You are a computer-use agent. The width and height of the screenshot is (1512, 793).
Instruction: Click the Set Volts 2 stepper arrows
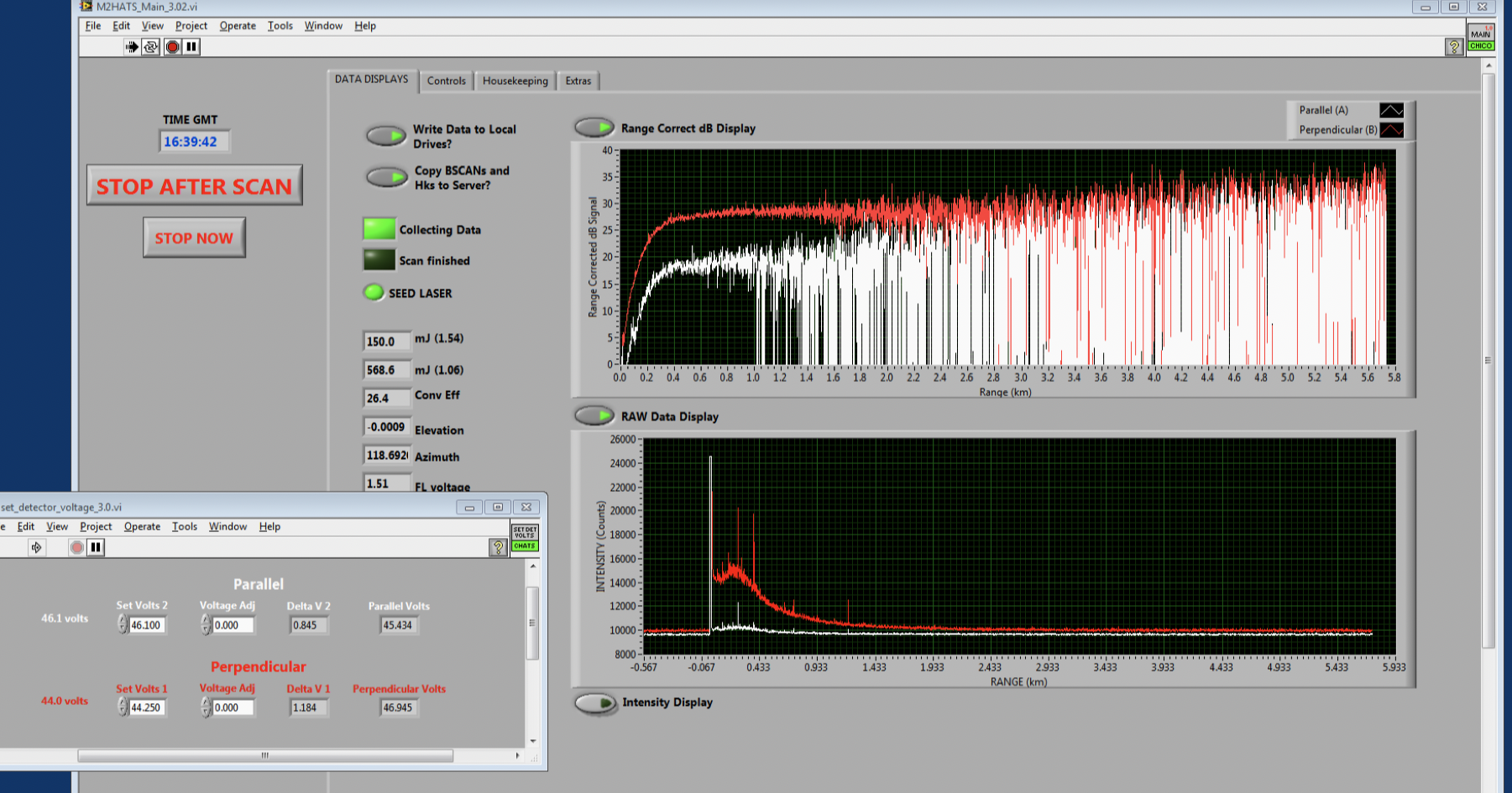pos(123,625)
